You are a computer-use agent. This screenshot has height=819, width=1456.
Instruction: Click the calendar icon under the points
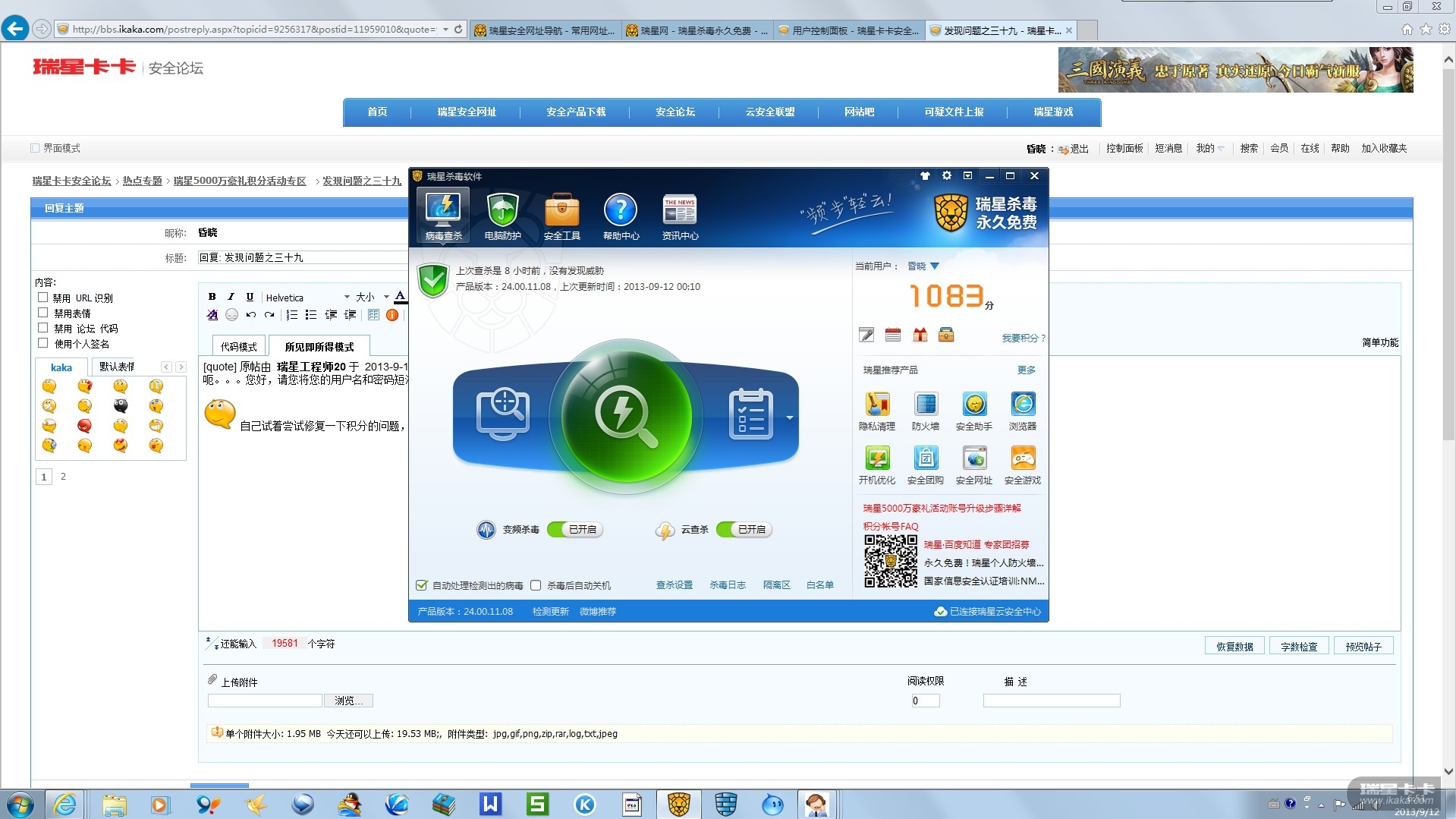(x=893, y=335)
